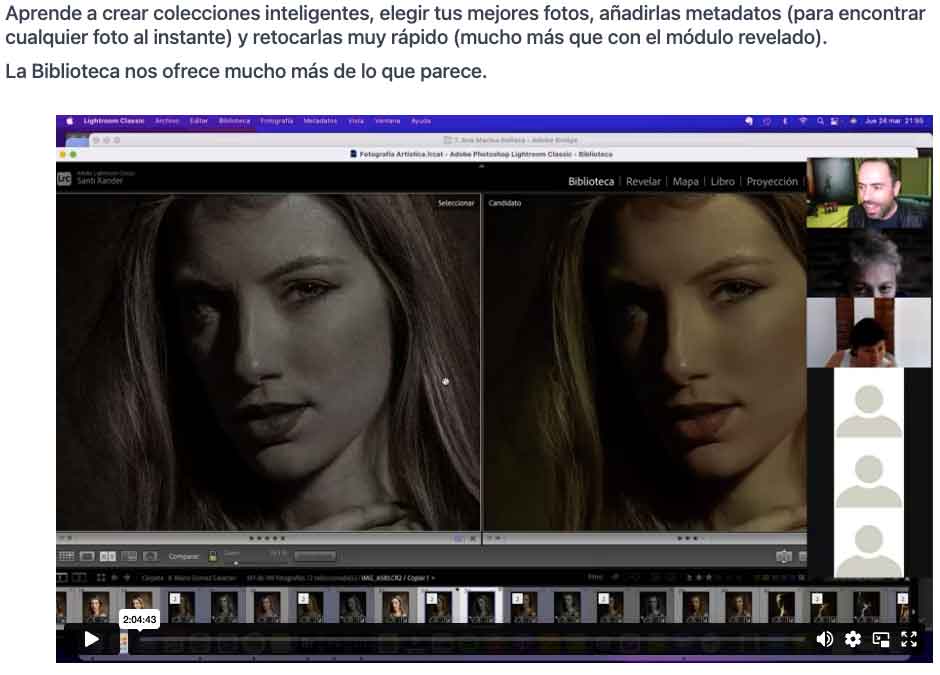The height and width of the screenshot is (675, 940).
Task: Filter filmstrip by star rating
Action: (700, 577)
